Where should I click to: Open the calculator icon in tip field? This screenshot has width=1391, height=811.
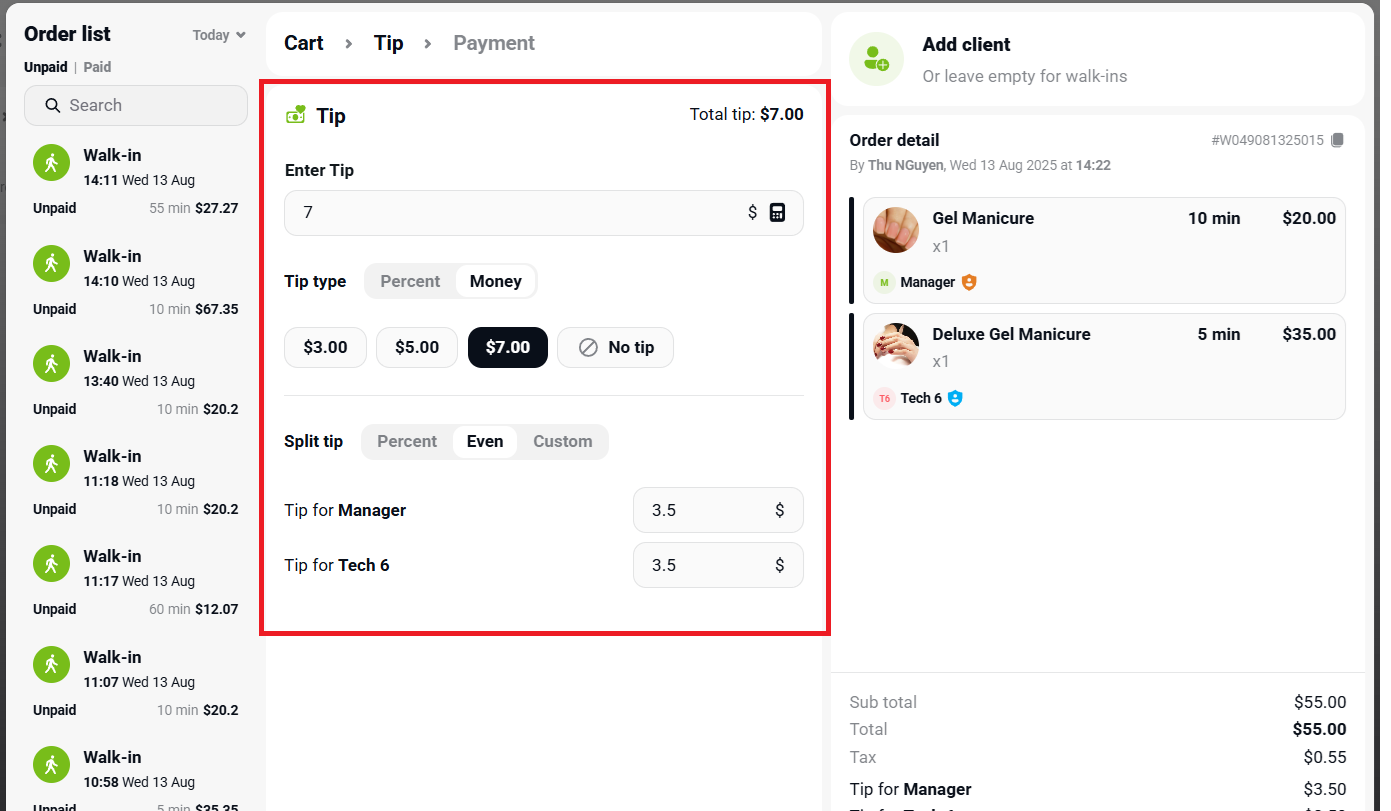tap(777, 212)
